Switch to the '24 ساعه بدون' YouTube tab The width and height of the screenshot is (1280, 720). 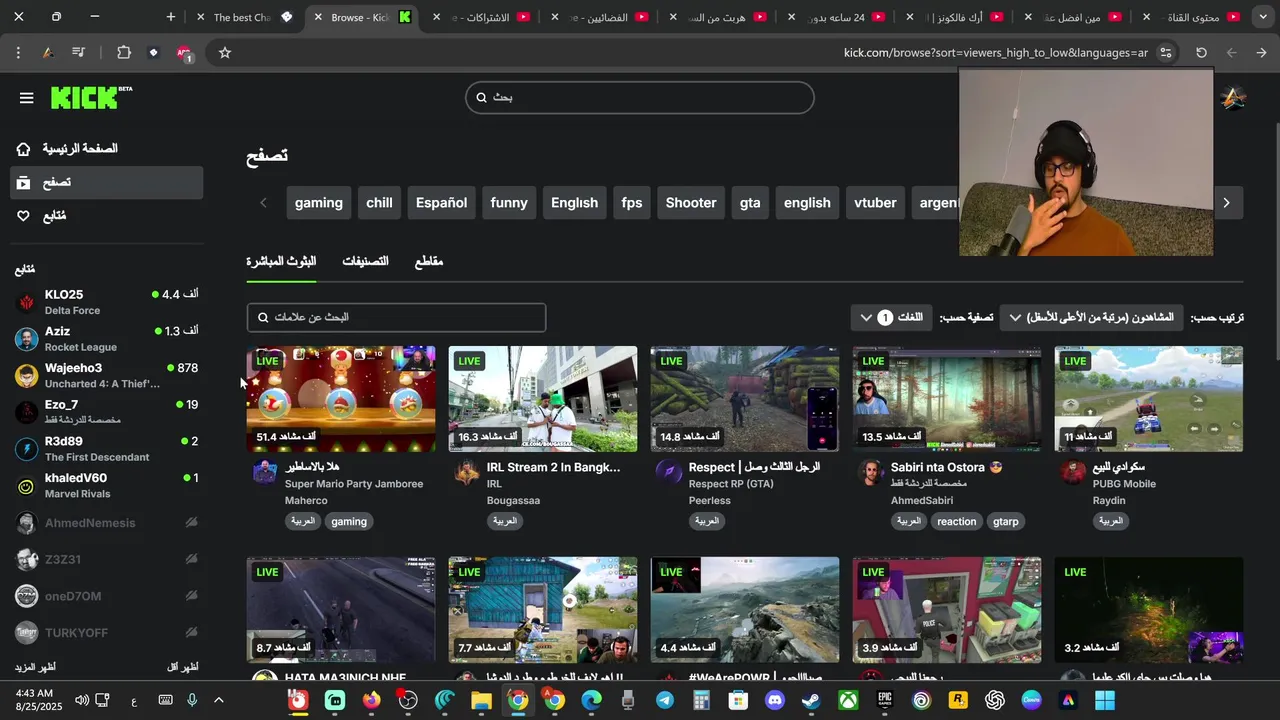(x=836, y=17)
